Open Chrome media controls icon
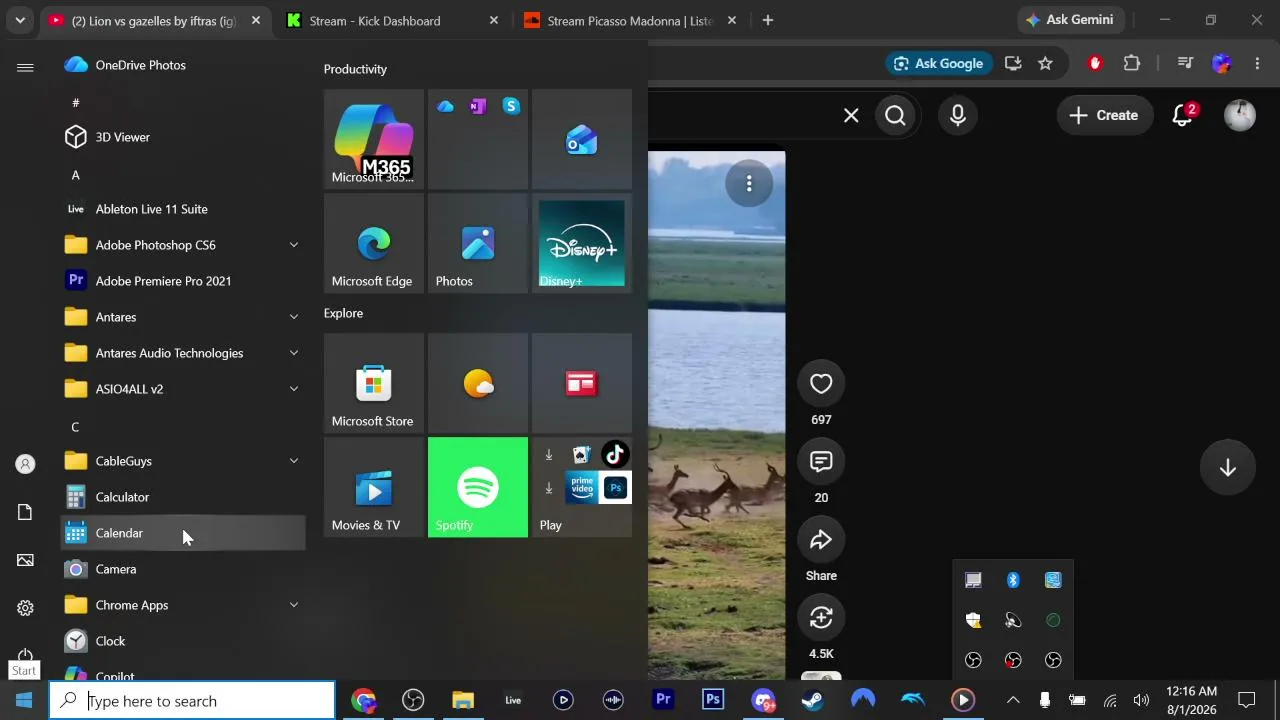 (x=1185, y=63)
